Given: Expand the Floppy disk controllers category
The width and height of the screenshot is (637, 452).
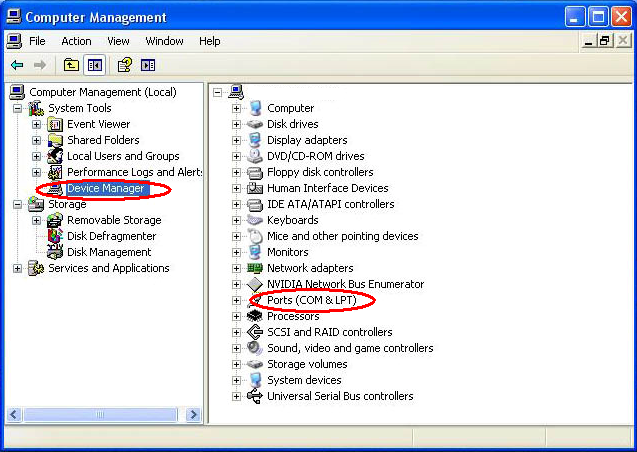Looking at the screenshot, I should [236, 172].
